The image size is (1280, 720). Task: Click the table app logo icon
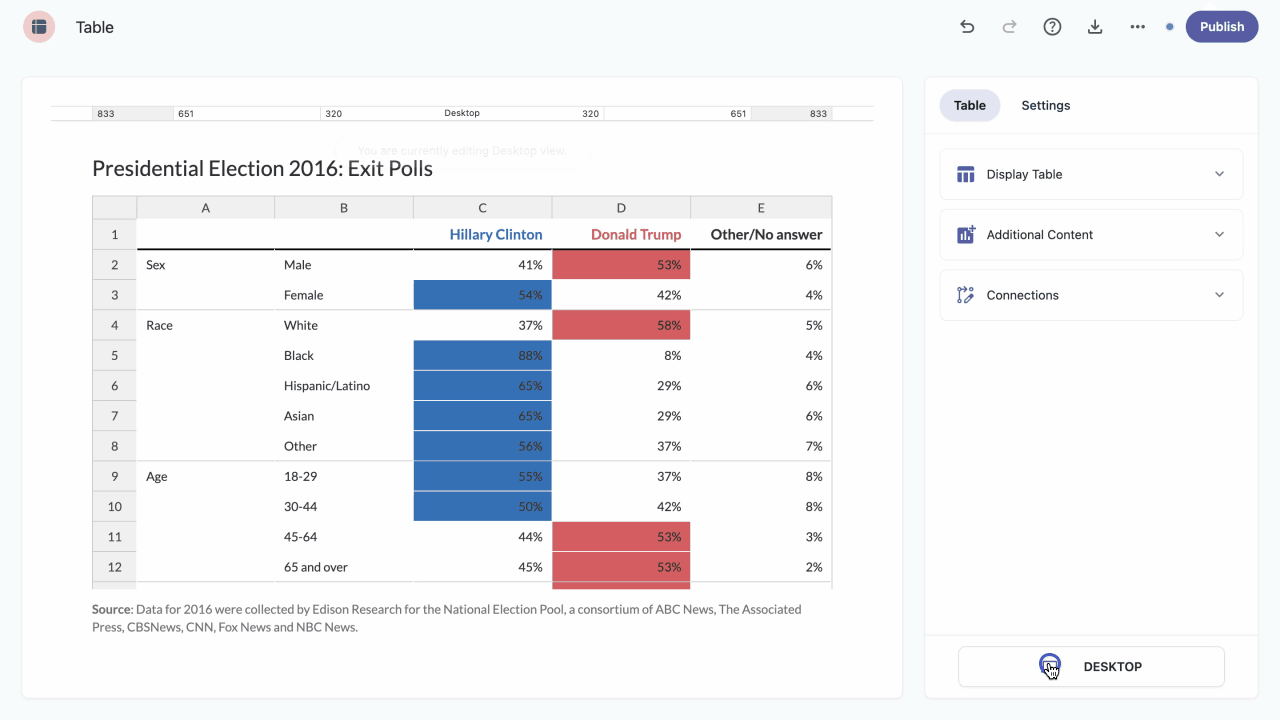(x=39, y=27)
